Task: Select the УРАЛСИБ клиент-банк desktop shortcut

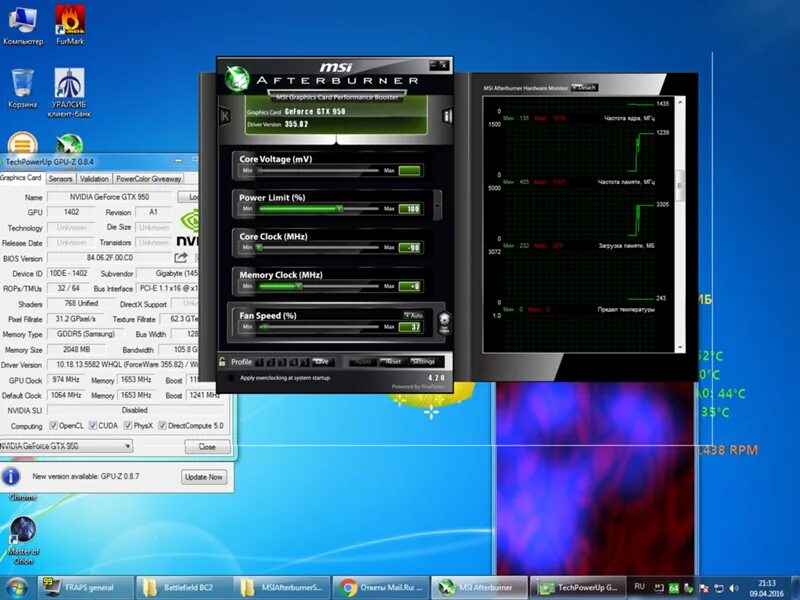Action: [69, 93]
